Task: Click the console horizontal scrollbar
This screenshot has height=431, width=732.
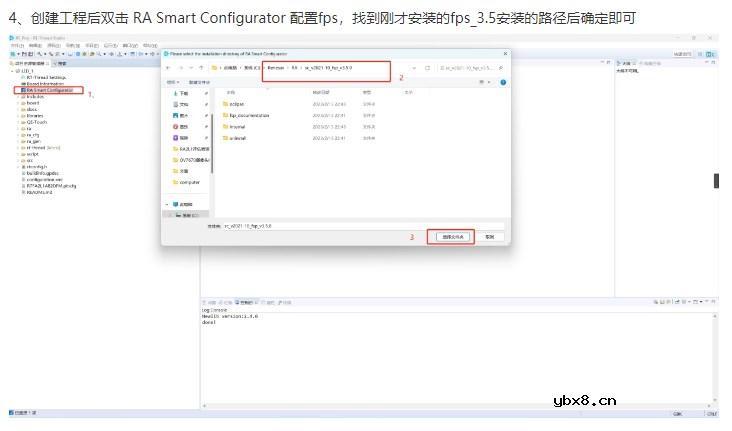Action: [x=457, y=406]
